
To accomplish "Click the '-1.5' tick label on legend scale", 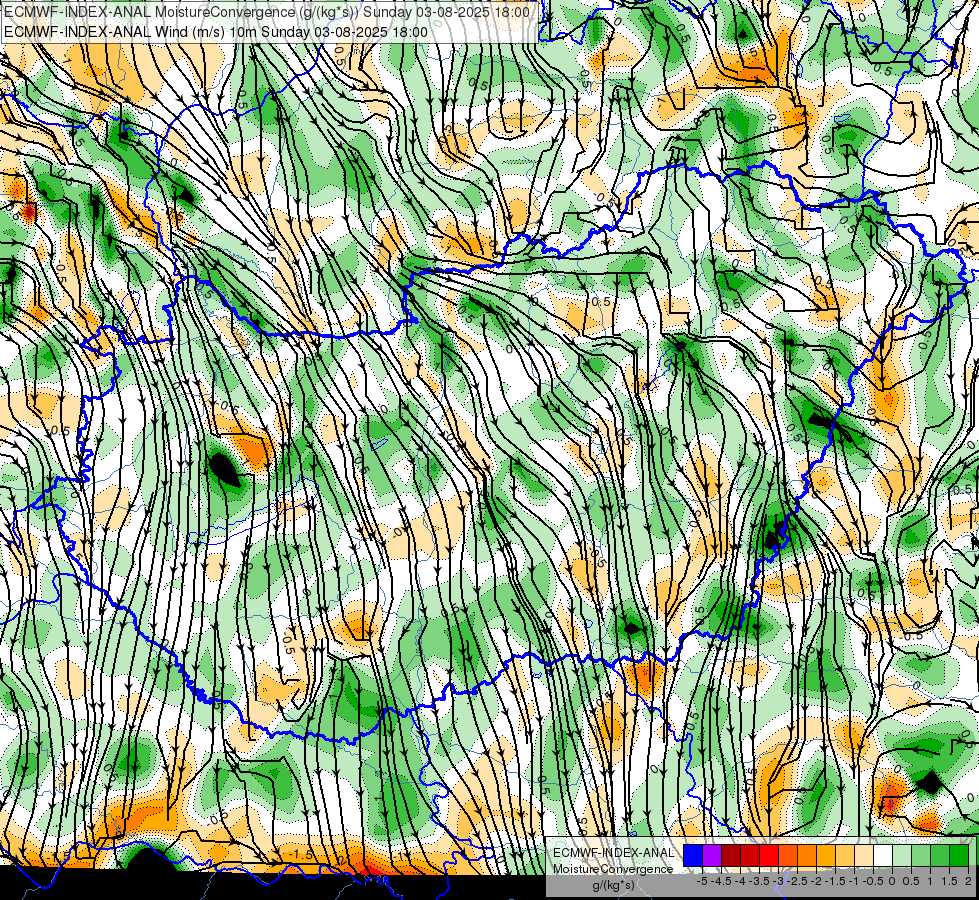I will tap(835, 881).
